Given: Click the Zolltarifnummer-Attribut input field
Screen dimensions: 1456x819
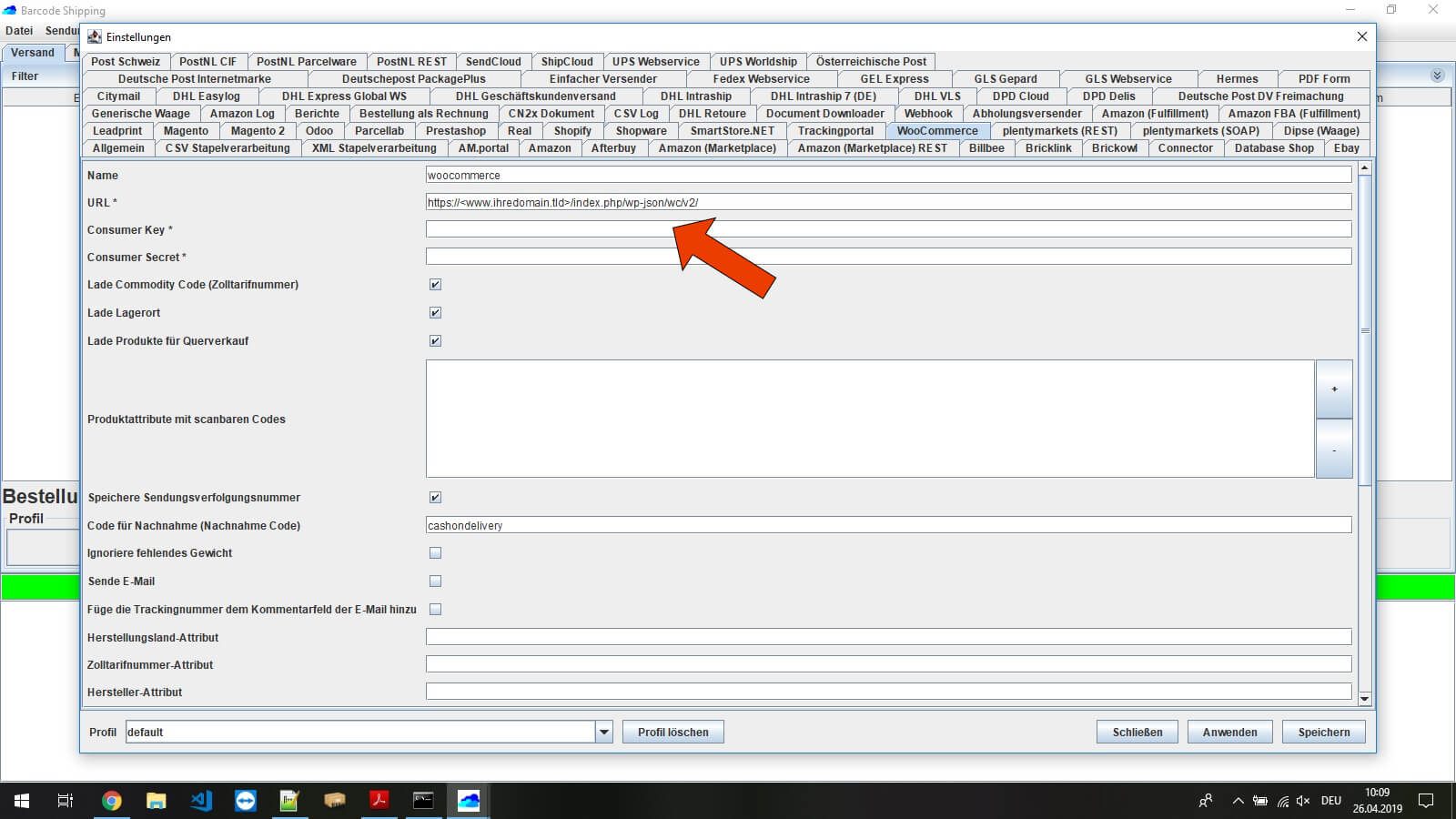Looking at the screenshot, I should coord(888,664).
